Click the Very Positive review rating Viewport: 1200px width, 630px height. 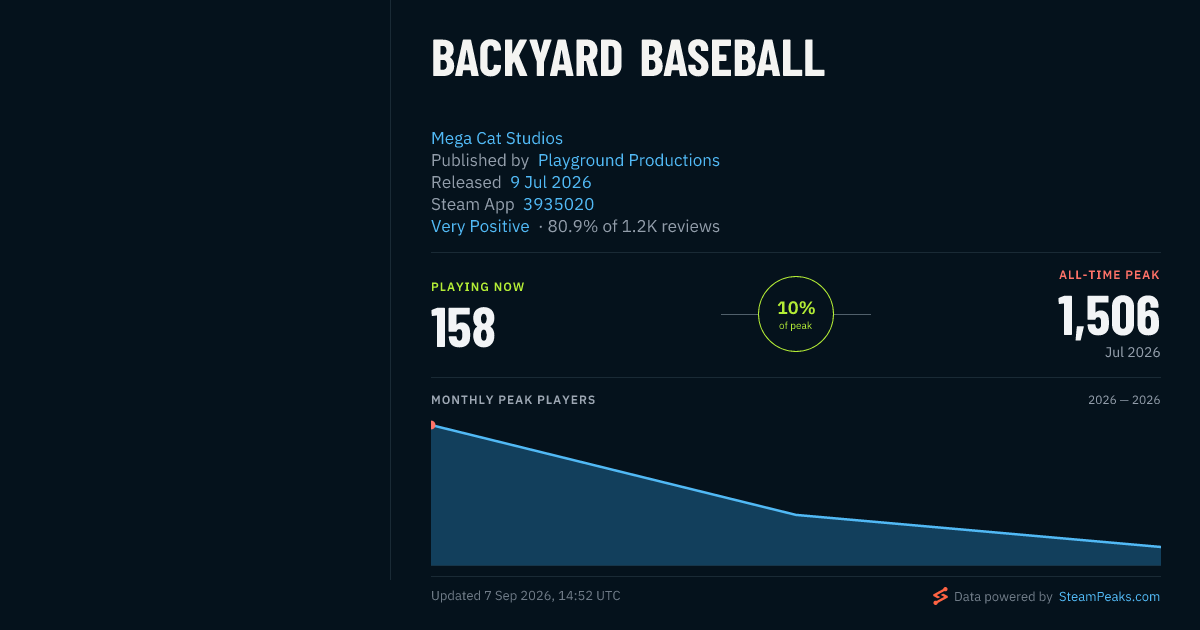point(480,227)
